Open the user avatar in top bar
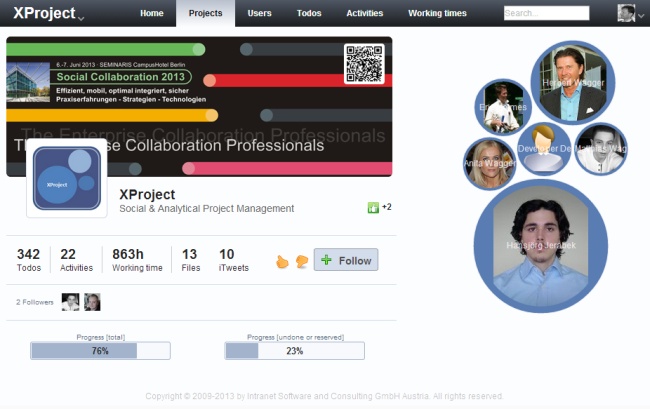650x409 pixels. click(626, 13)
